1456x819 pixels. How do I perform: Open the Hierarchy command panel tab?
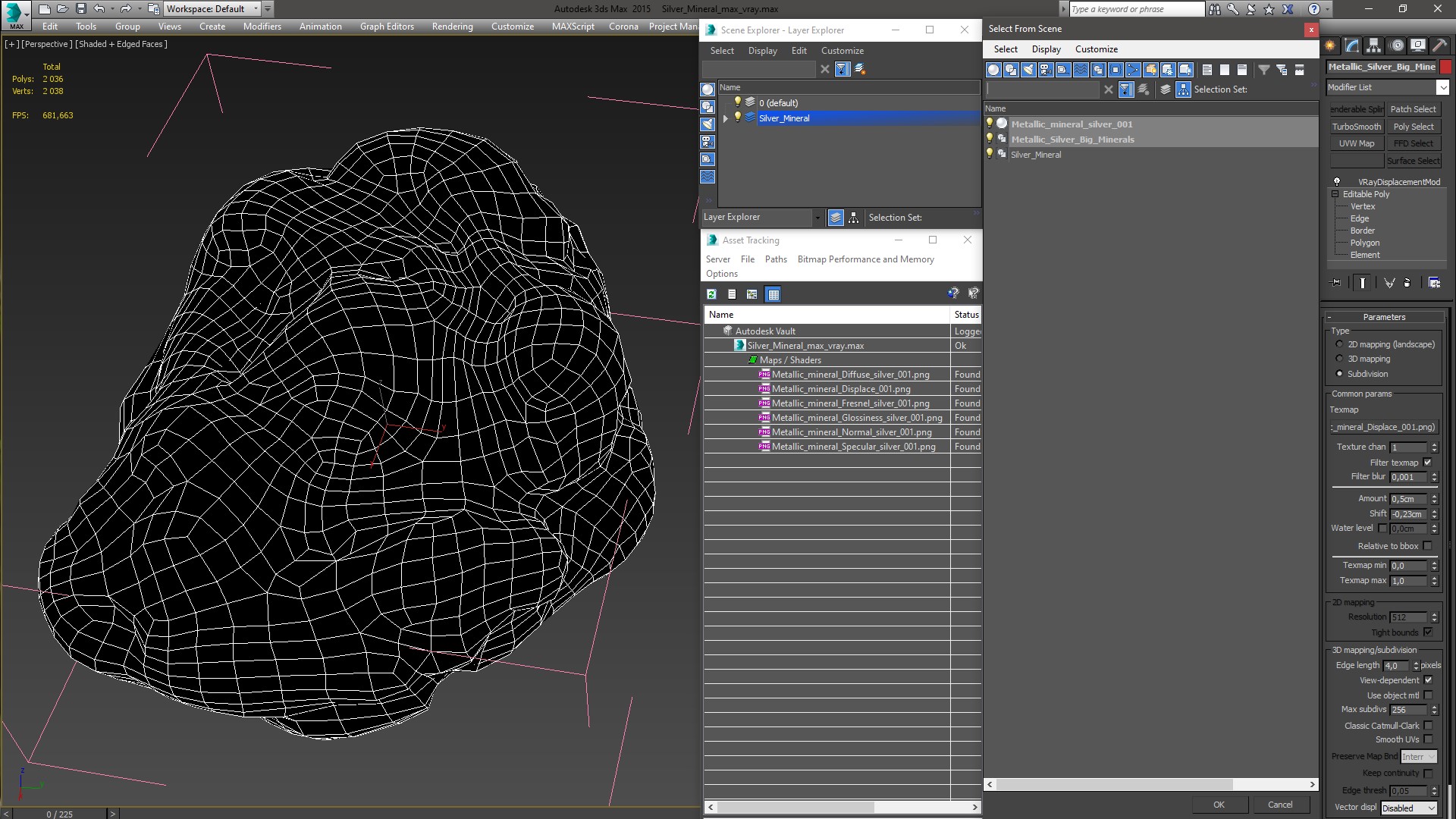[x=1373, y=45]
